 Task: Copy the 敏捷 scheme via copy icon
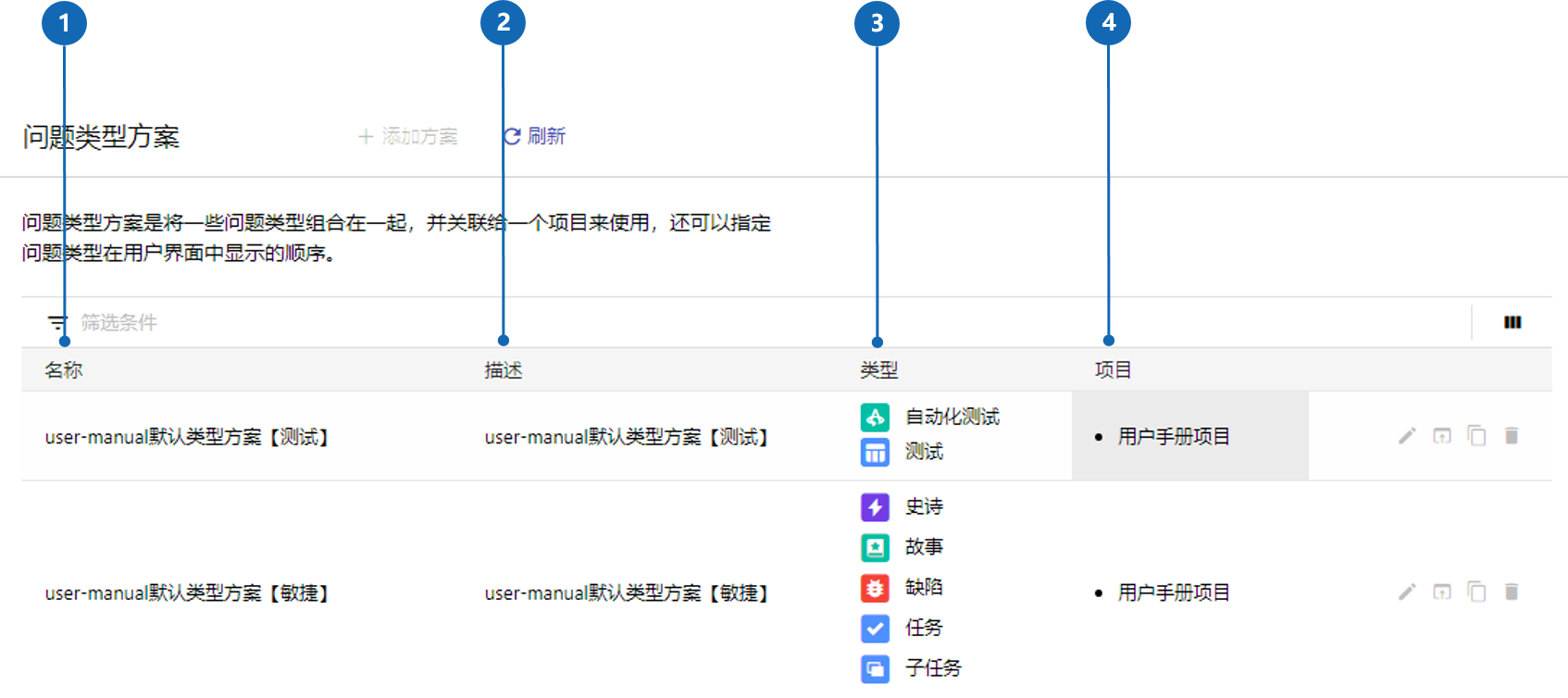[x=1476, y=592]
